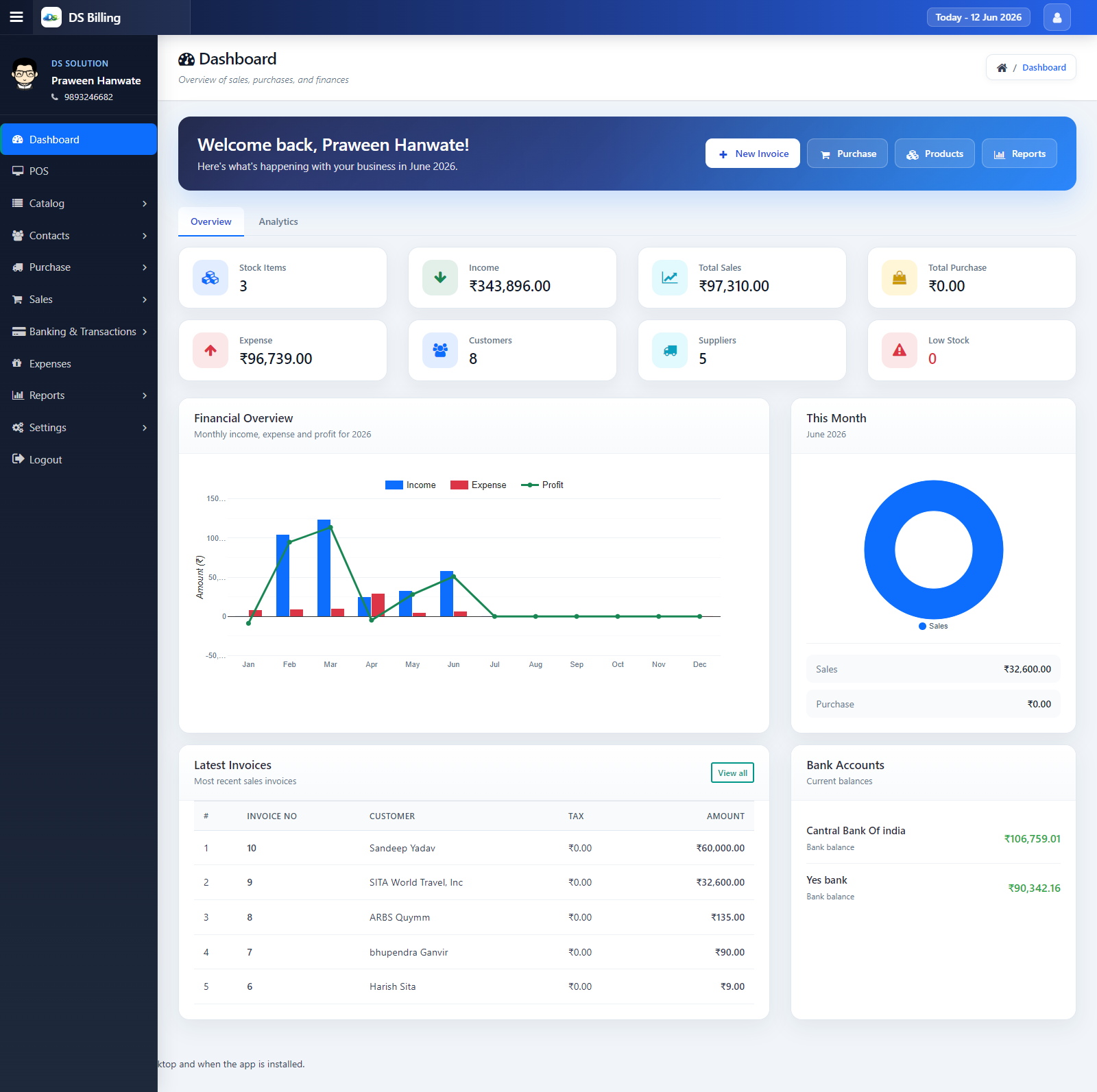Click Cantral Bank Of india account
The height and width of the screenshot is (1092, 1097).
tap(933, 838)
